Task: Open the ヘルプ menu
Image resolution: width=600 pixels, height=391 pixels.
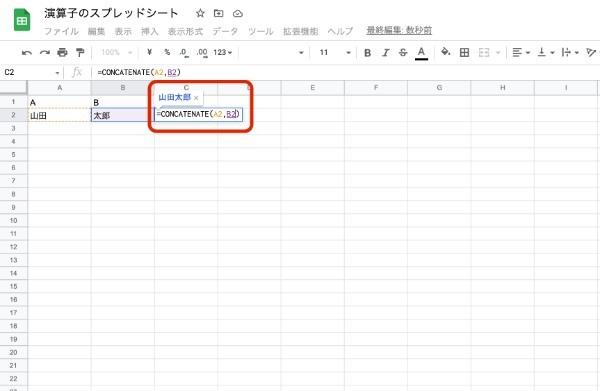Action: 340,31
